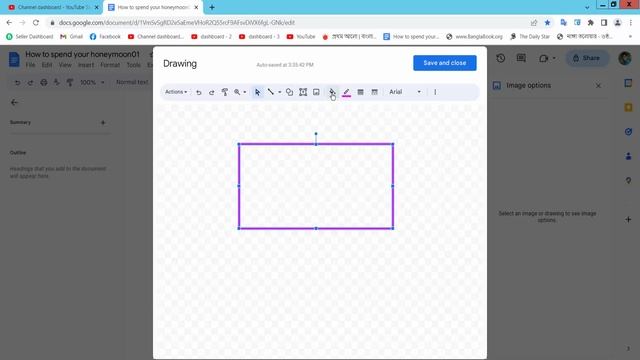Image resolution: width=640 pixels, height=360 pixels.
Task: Click the Share button in Docs
Action: (x=587, y=58)
